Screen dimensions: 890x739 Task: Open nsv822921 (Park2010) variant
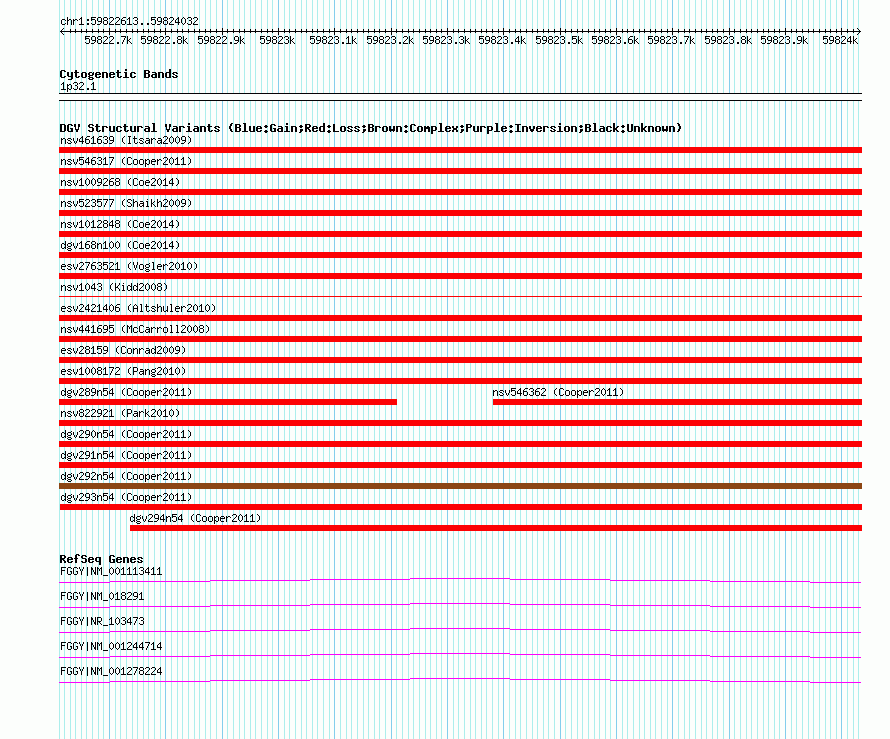point(120,413)
